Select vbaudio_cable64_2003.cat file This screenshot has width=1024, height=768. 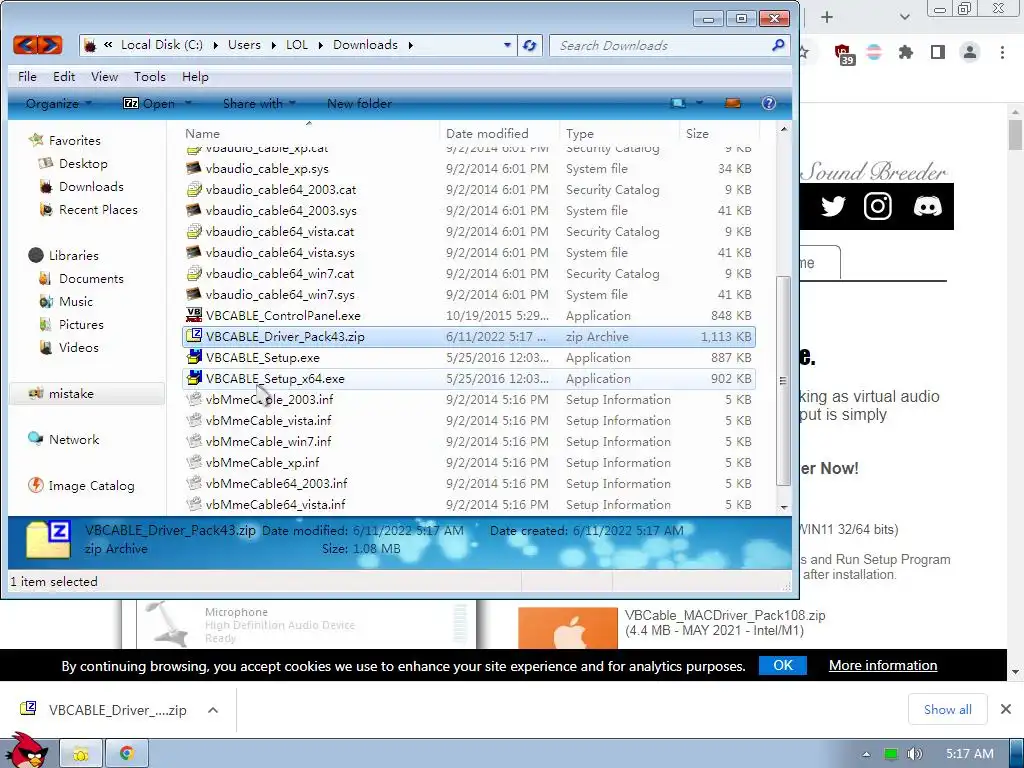(x=281, y=189)
